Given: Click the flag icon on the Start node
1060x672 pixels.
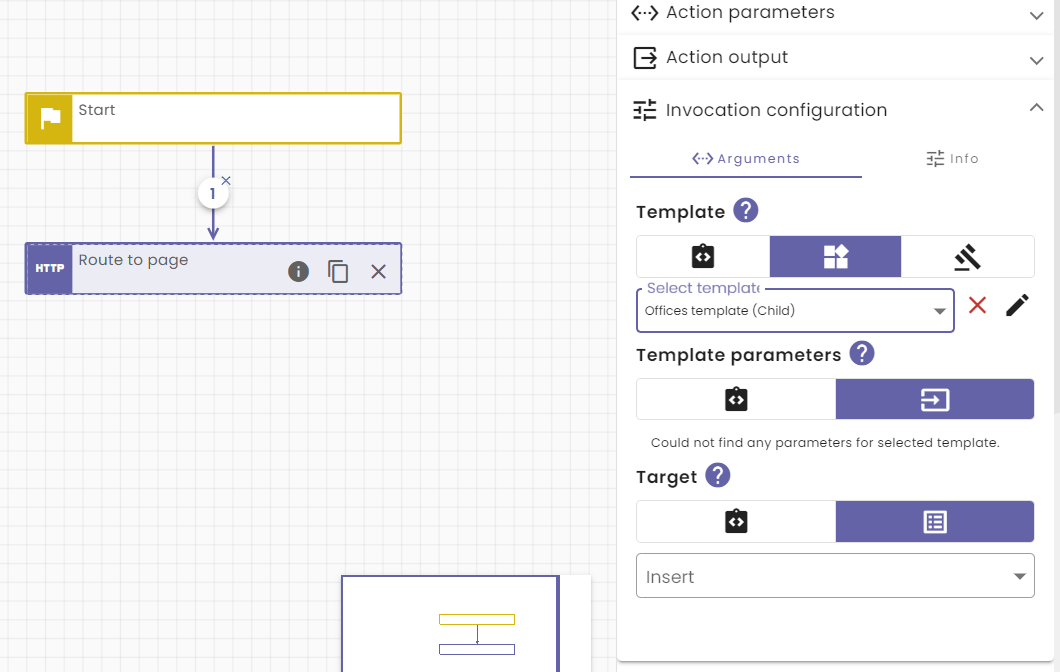Looking at the screenshot, I should click(48, 118).
